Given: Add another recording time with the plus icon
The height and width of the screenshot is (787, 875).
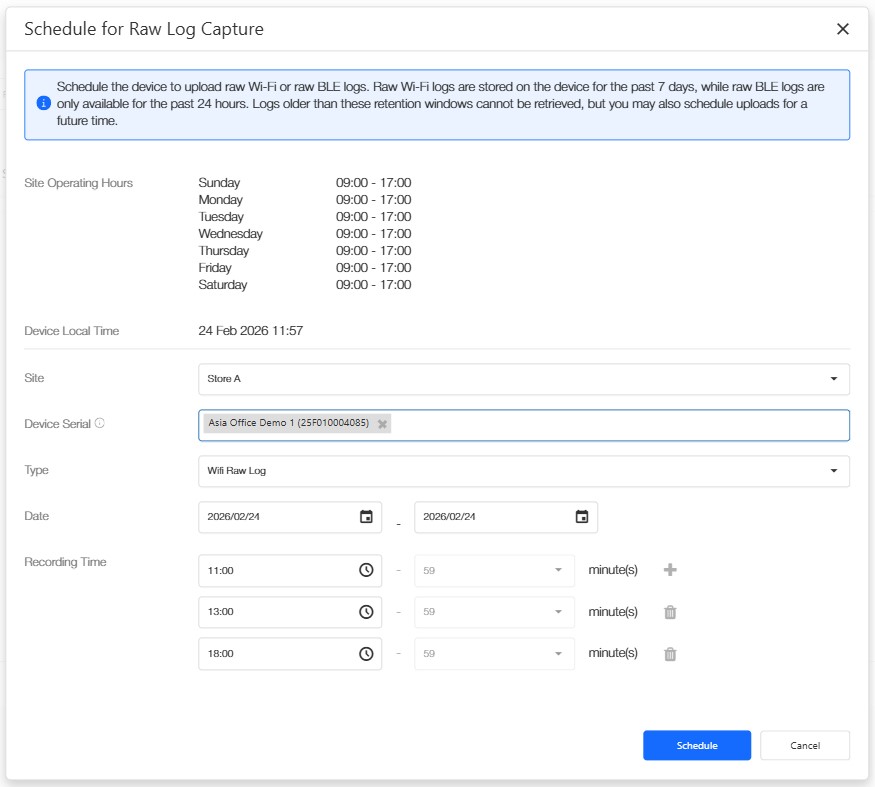Looking at the screenshot, I should tap(670, 570).
